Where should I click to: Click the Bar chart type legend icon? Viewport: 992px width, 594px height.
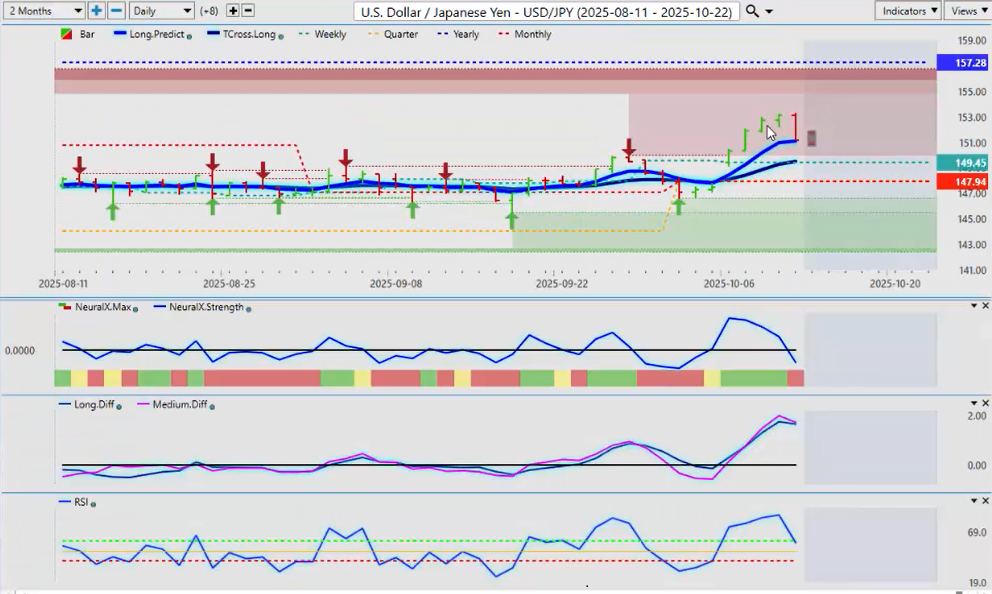click(66, 35)
